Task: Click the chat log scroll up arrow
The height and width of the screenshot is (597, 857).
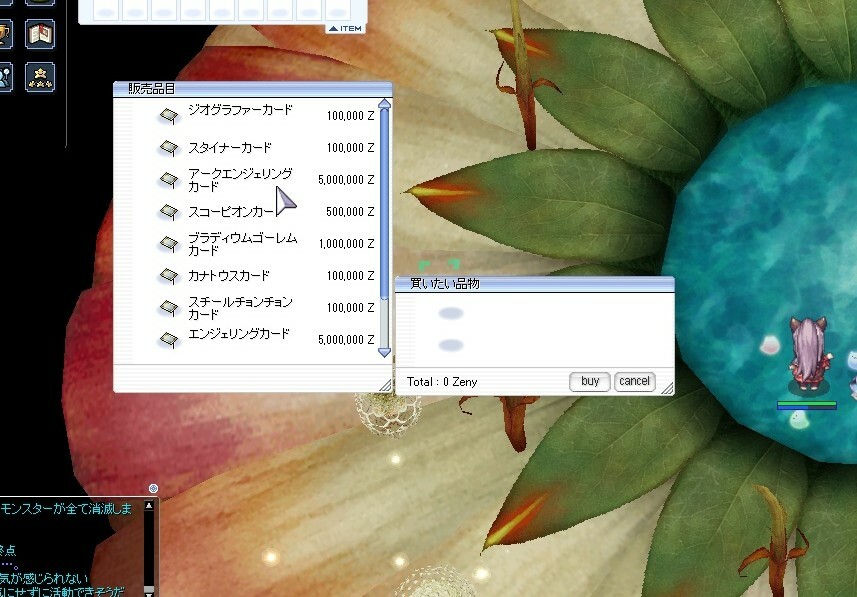Action: pyautogui.click(x=150, y=507)
